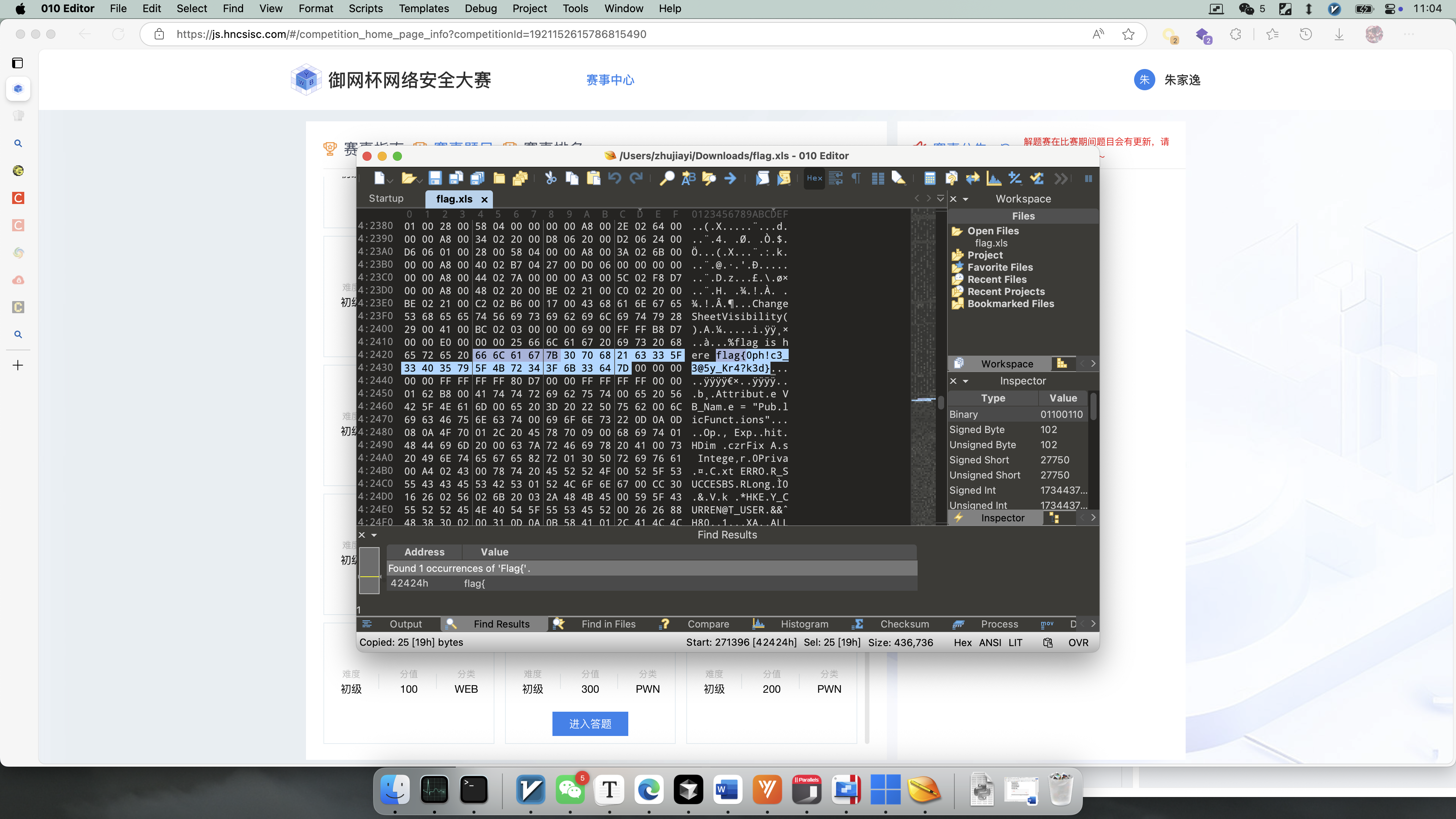Image resolution: width=1456 pixels, height=819 pixels.
Task: Open the New file dropdown arrow
Action: (x=390, y=181)
